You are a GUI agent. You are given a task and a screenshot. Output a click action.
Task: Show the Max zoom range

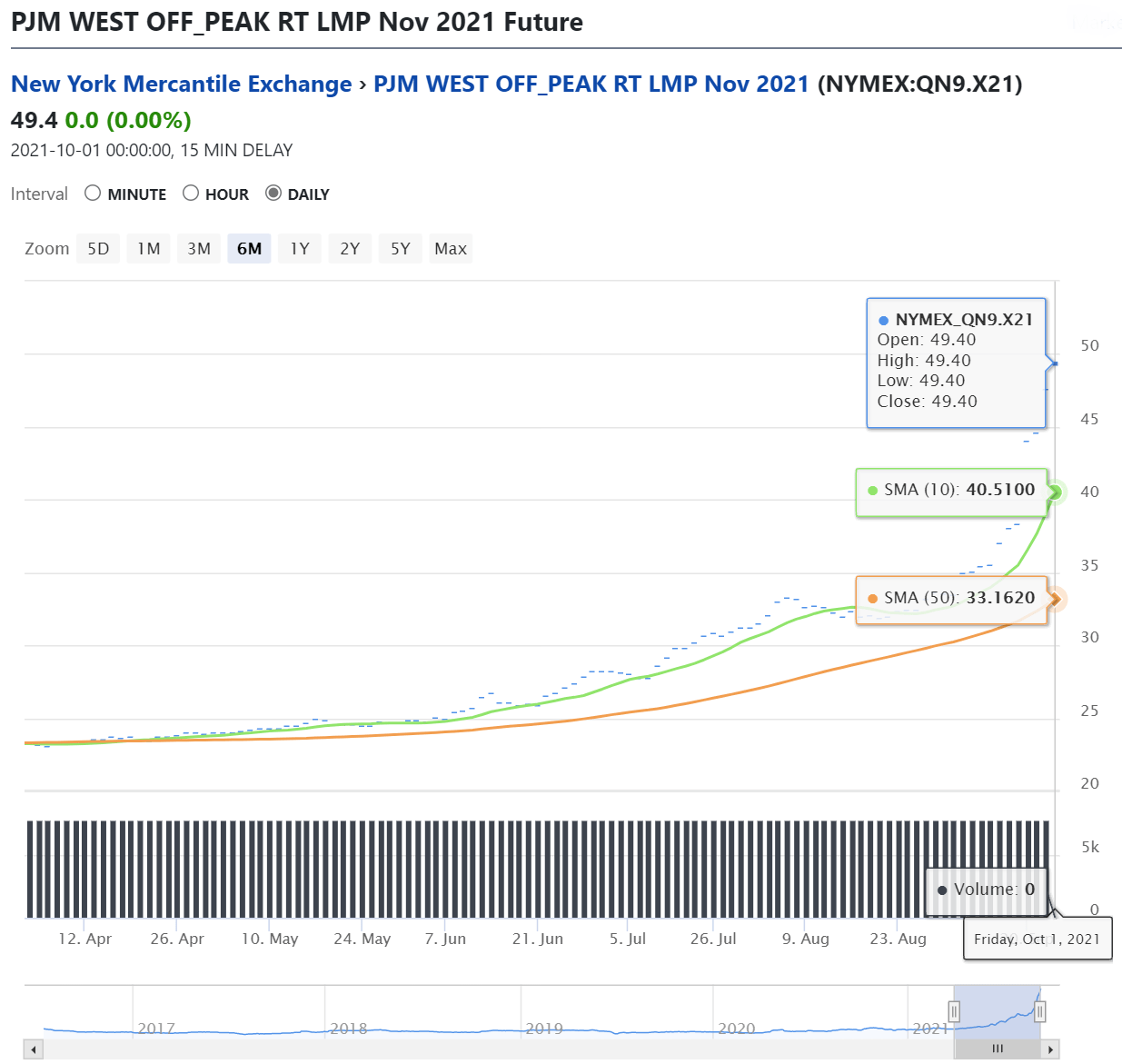point(451,249)
